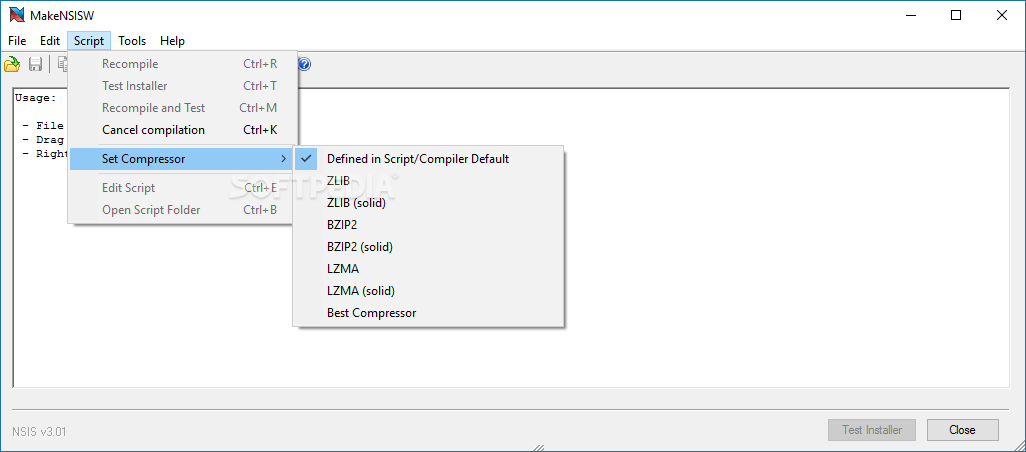Click the Ctrl+K shortcut text
1026x452 pixels.
(260, 130)
